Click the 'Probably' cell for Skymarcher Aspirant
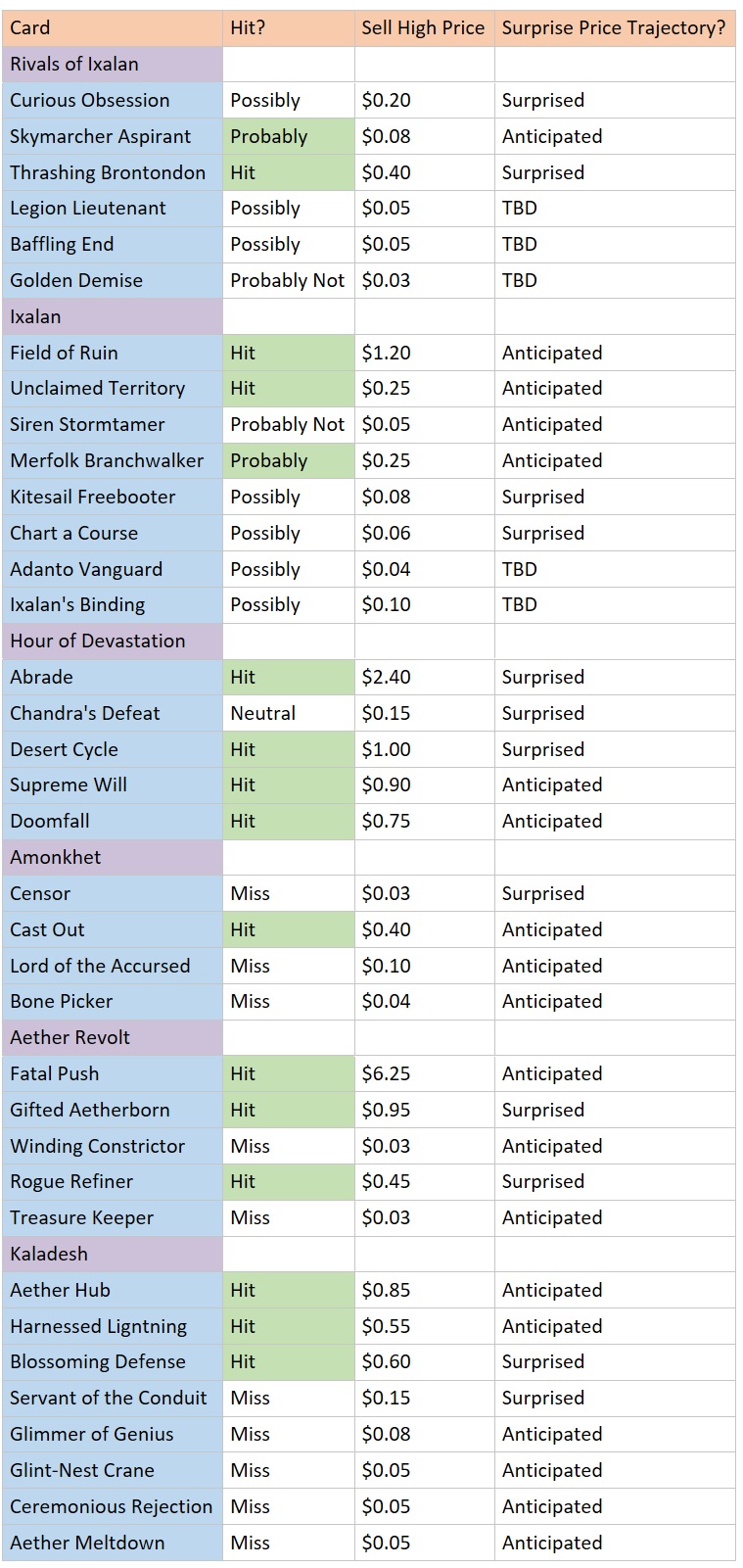Viewport: 743px width, 1568px height. 288,136
